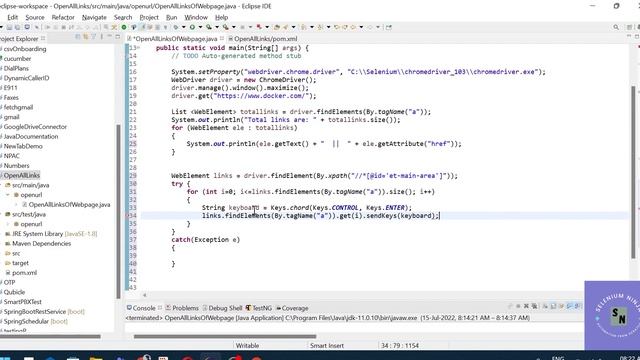The width and height of the screenshot is (640, 360).
Task: Click the Save icon in the main toolbar
Action: click(x=9, y=27)
